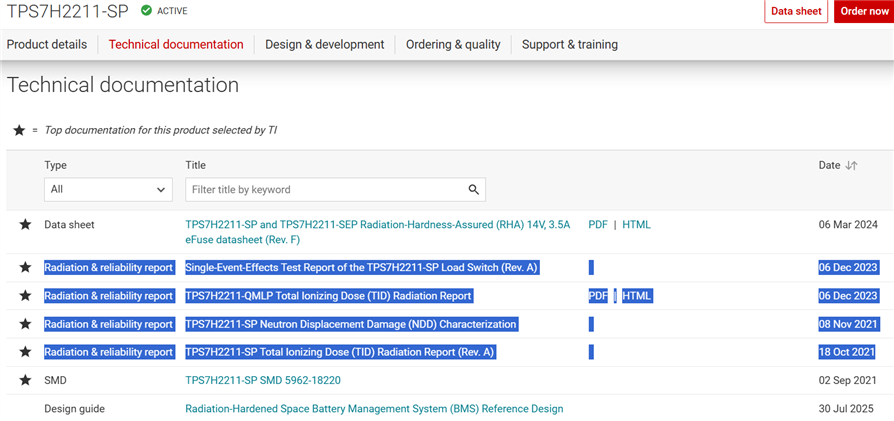
Task: Click the green ACTIVE status checkmark icon
Action: pyautogui.click(x=147, y=10)
